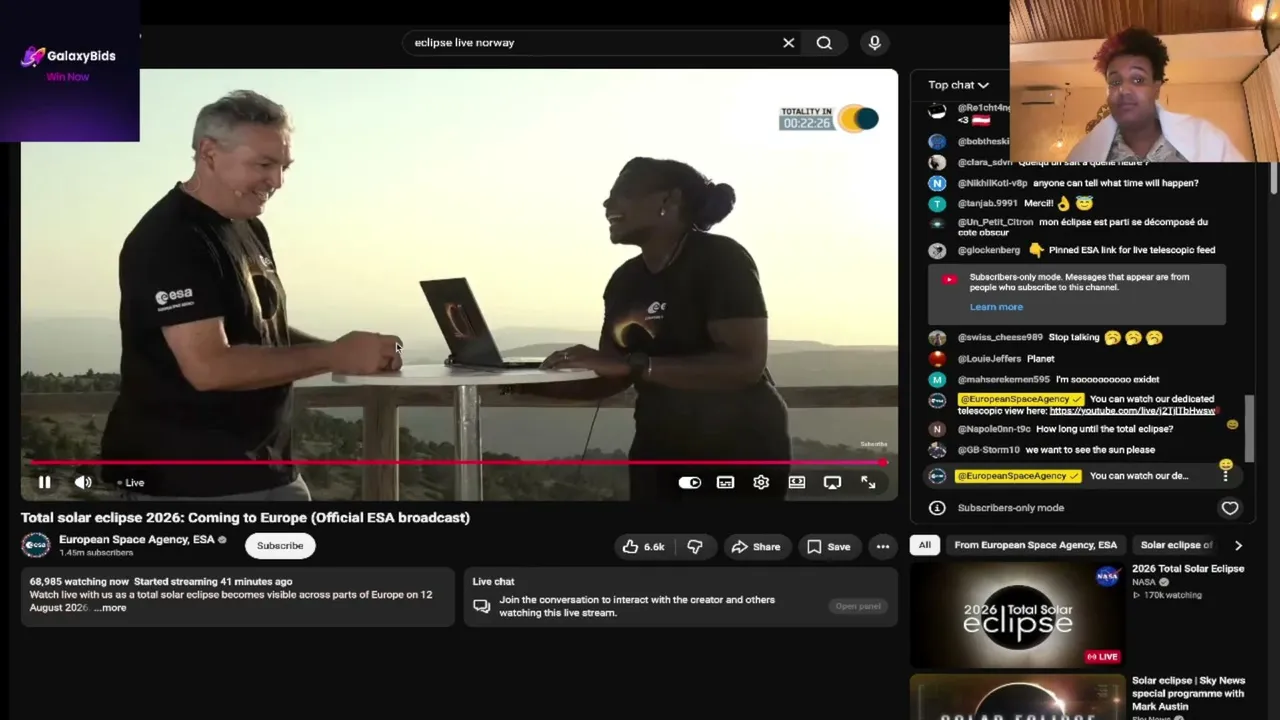This screenshot has height=720, width=1280.
Task: Click the "Win Now" GalaxyBids ad link
Action: point(68,77)
